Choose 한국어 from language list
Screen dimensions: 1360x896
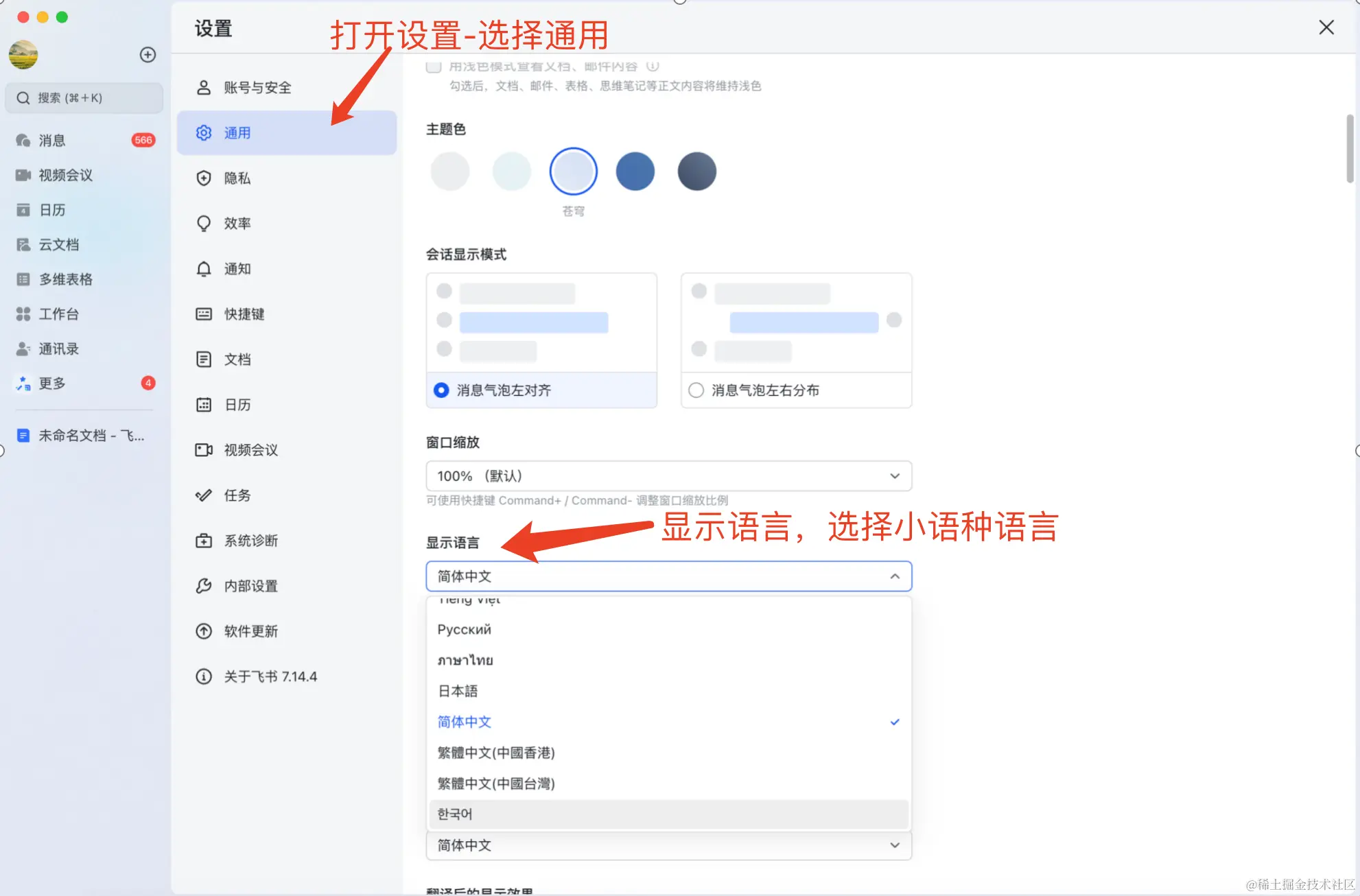point(455,814)
